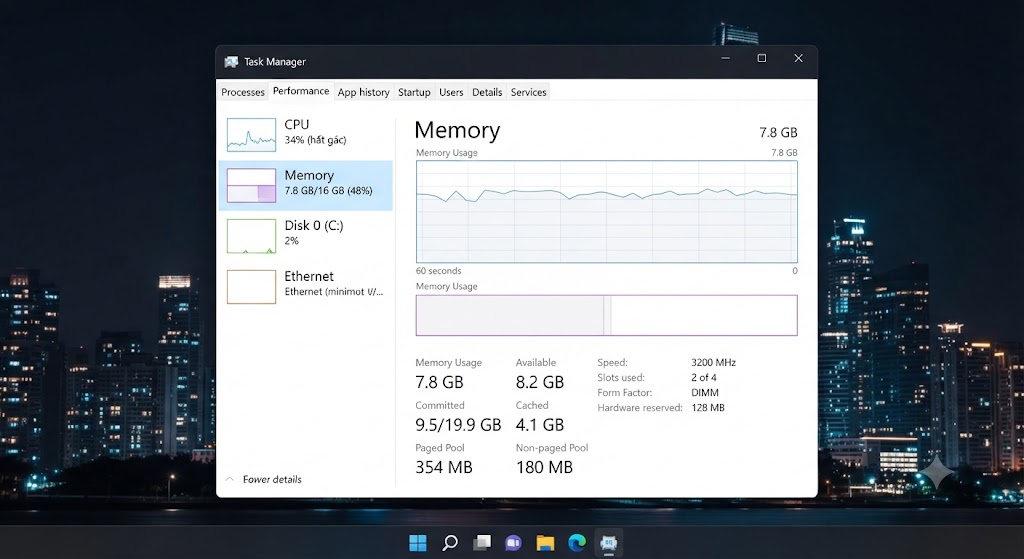The height and width of the screenshot is (559, 1024).
Task: Select the Disk 0 (C:) graph thumbnail
Action: (x=251, y=236)
